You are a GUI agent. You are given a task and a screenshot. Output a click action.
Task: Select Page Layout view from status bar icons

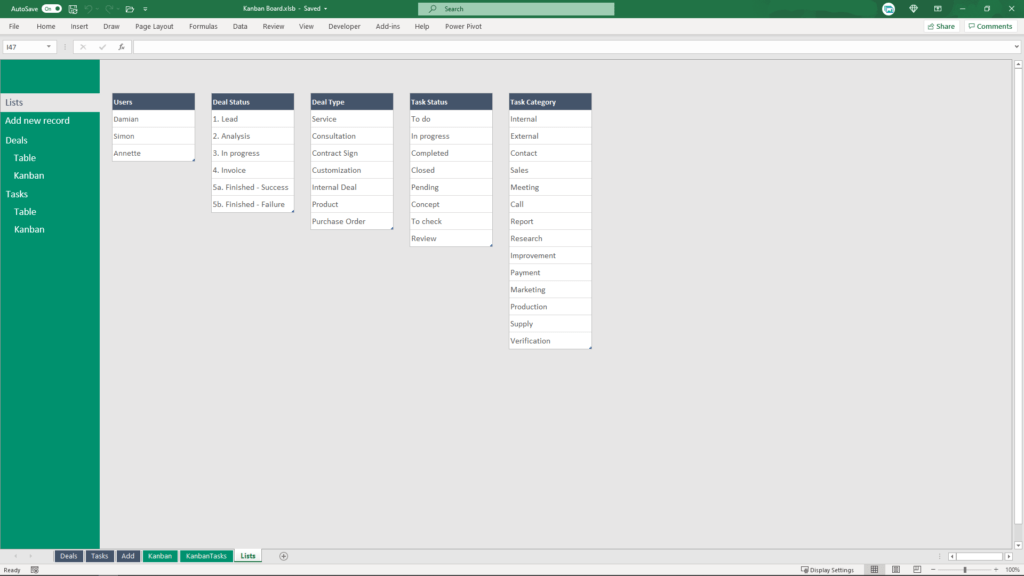click(895, 569)
